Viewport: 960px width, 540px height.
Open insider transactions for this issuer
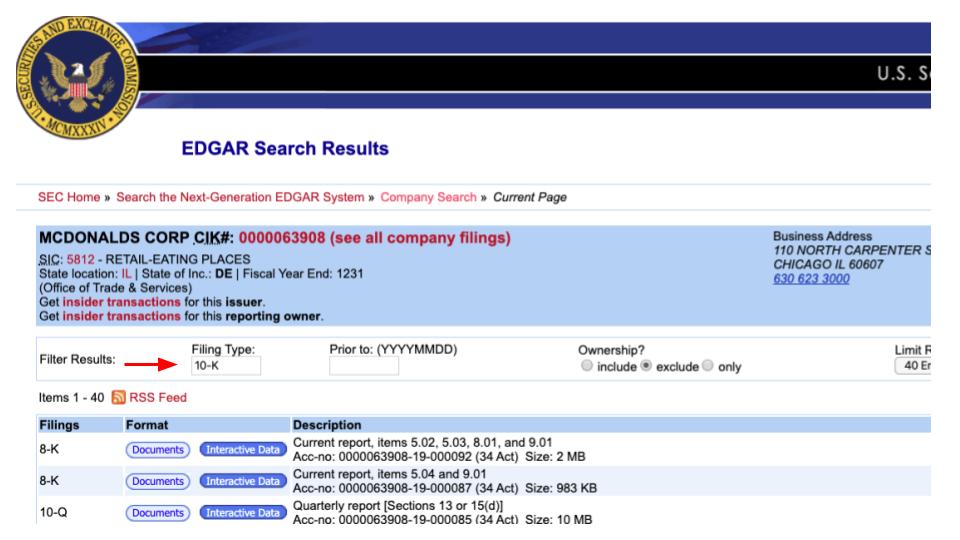point(121,302)
